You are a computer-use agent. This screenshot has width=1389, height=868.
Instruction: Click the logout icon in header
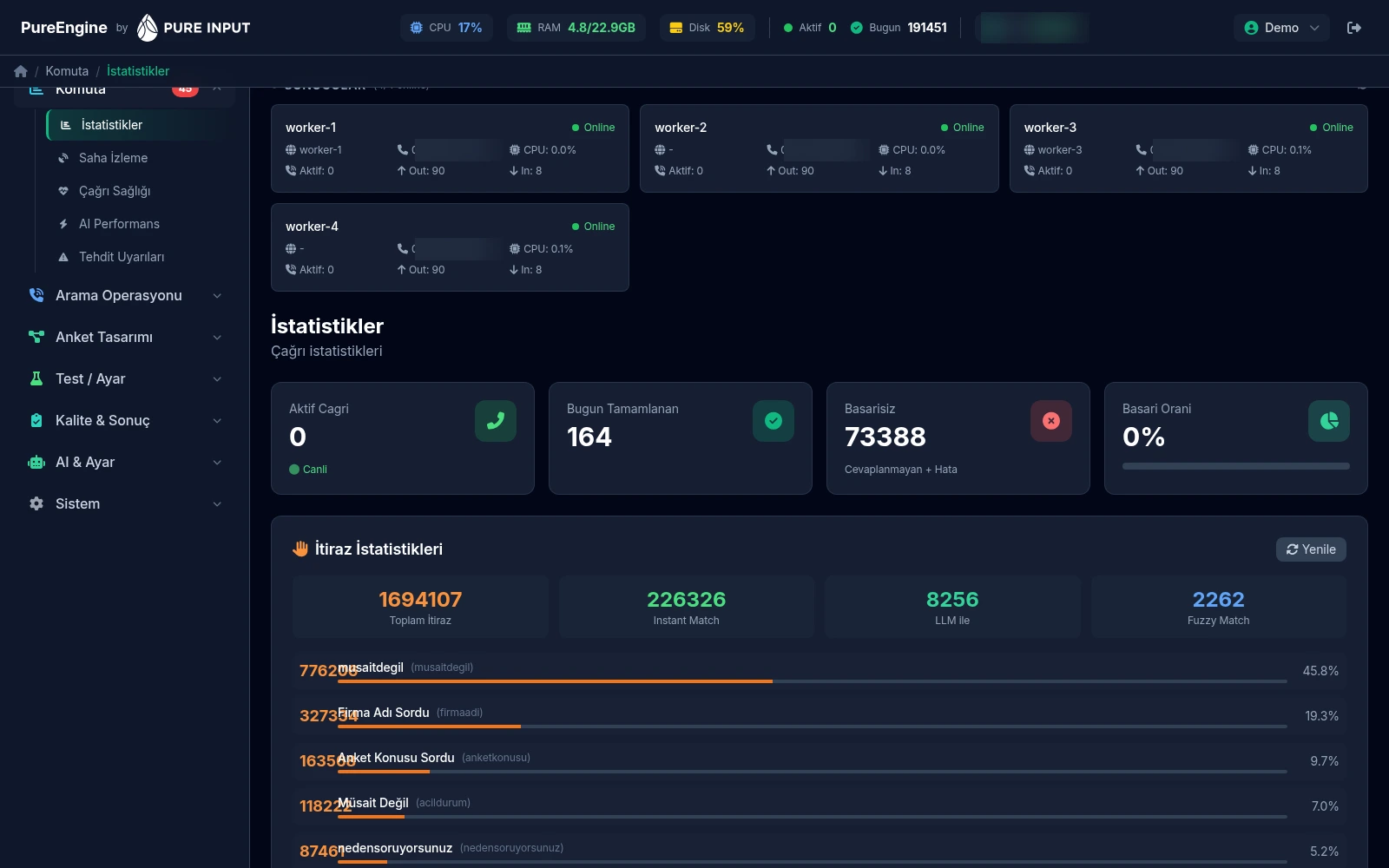click(1354, 28)
